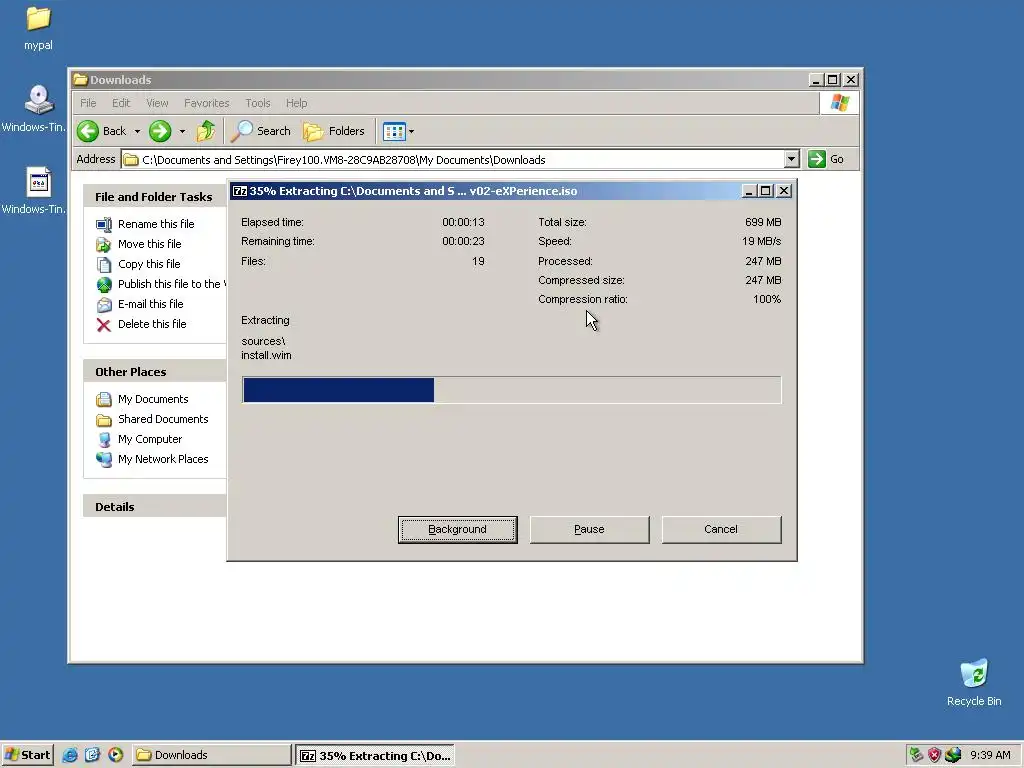Toggle the Folders pane
The image size is (1024, 768).
point(334,131)
